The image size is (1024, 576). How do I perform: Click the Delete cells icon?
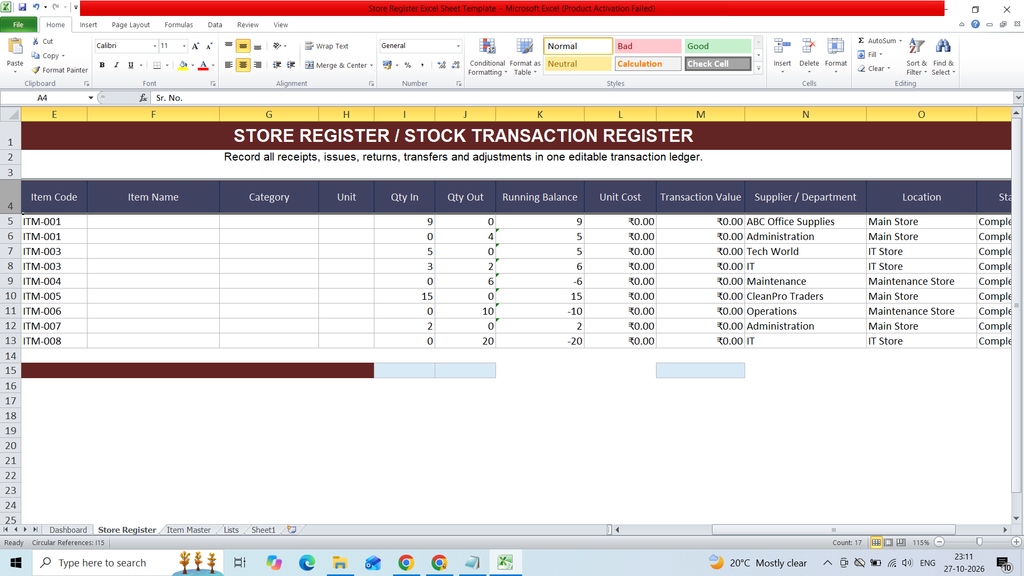pyautogui.click(x=808, y=47)
